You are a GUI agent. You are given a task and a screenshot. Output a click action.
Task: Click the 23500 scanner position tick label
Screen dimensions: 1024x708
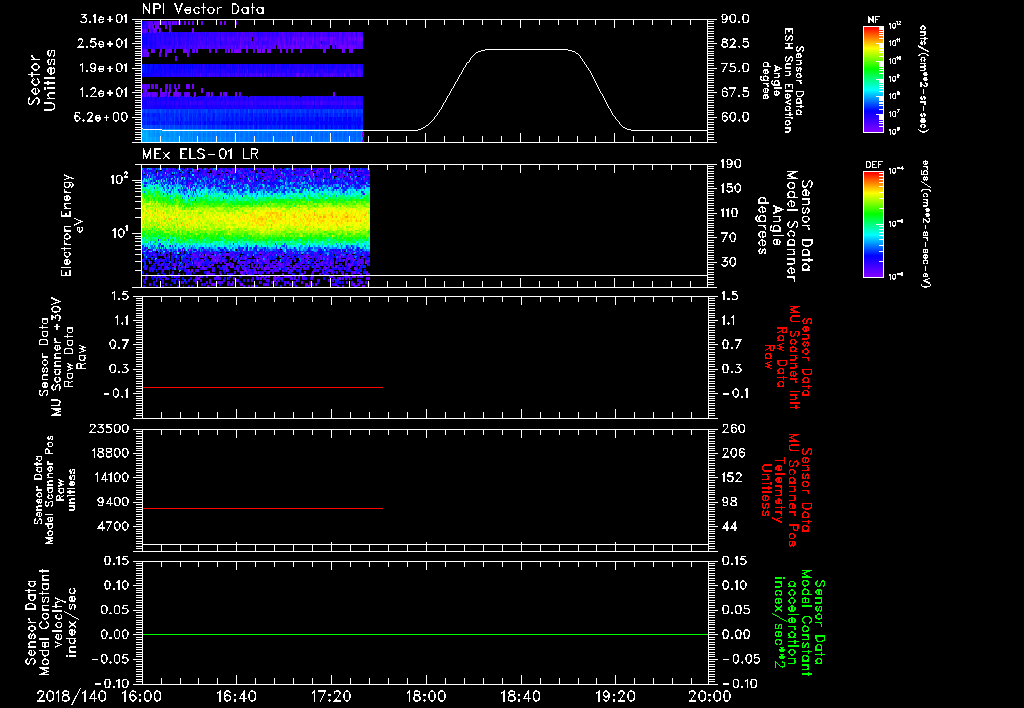pos(109,428)
